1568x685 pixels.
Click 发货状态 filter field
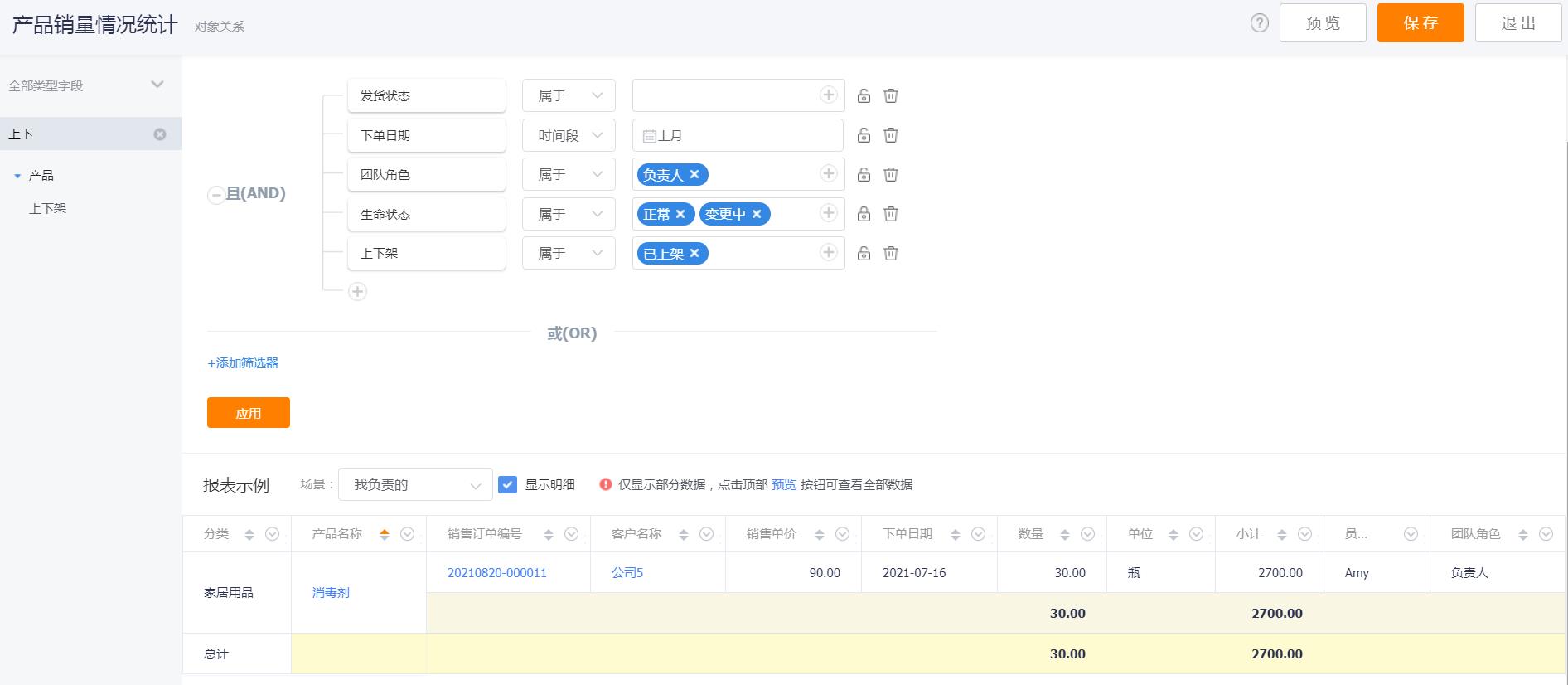click(x=427, y=95)
